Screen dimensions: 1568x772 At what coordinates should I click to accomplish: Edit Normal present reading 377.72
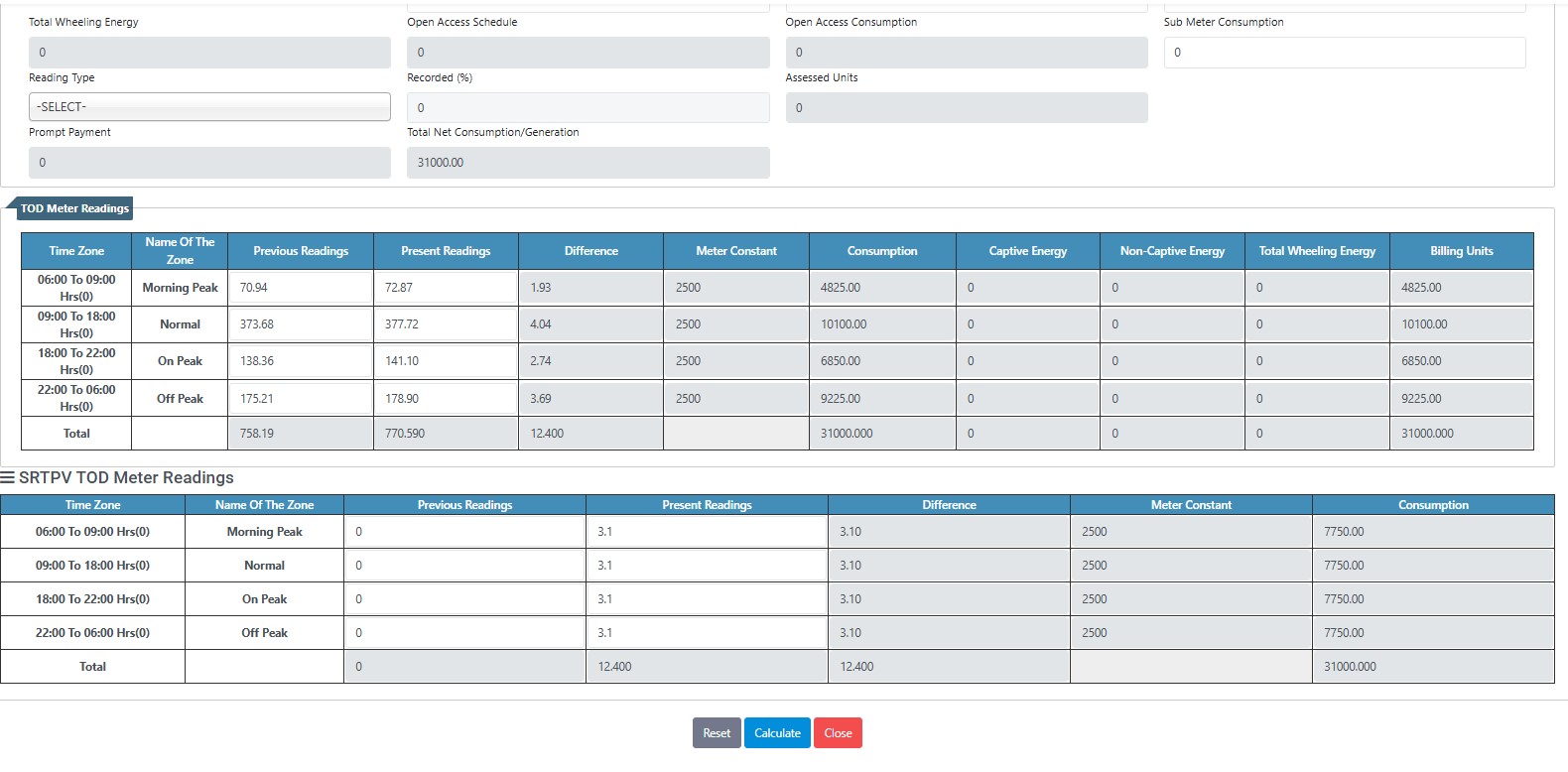click(446, 324)
